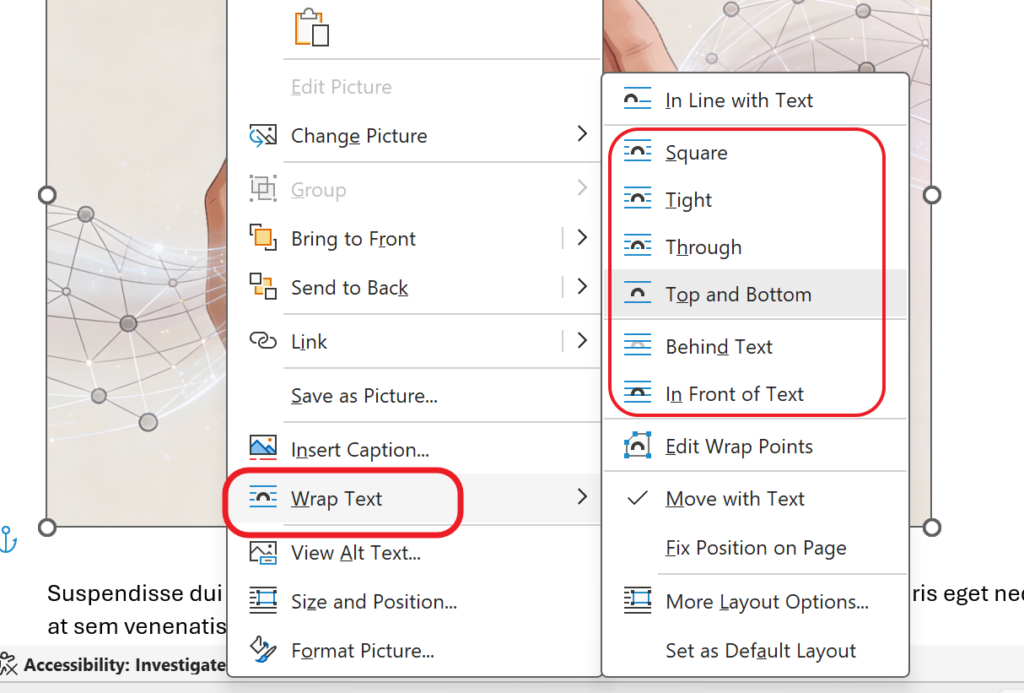Select Fix Position on Page
This screenshot has height=693, width=1024.
756,548
